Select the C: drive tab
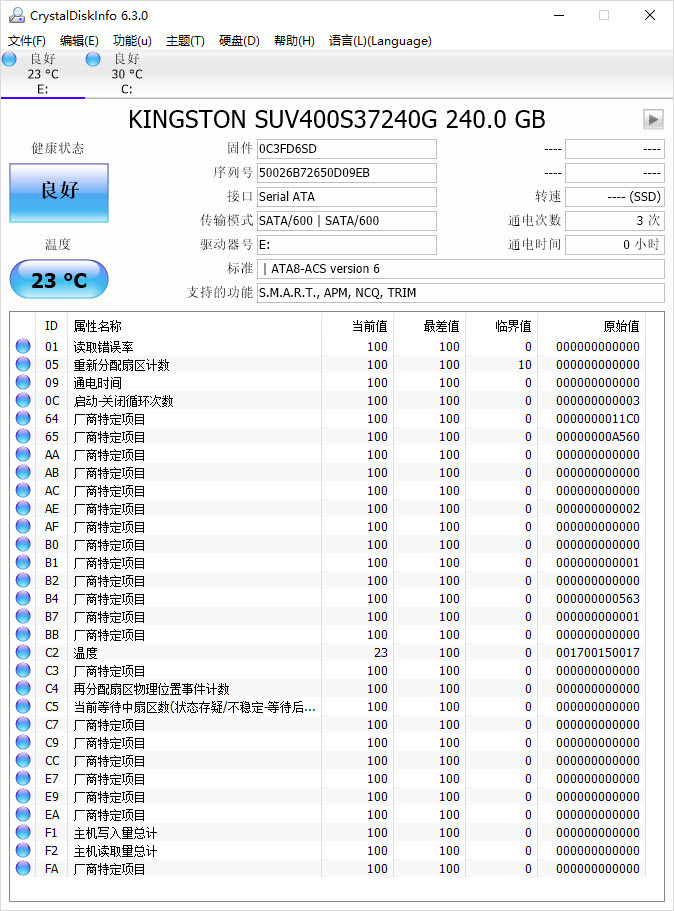Image resolution: width=674 pixels, height=911 pixels. pyautogui.click(x=127, y=74)
